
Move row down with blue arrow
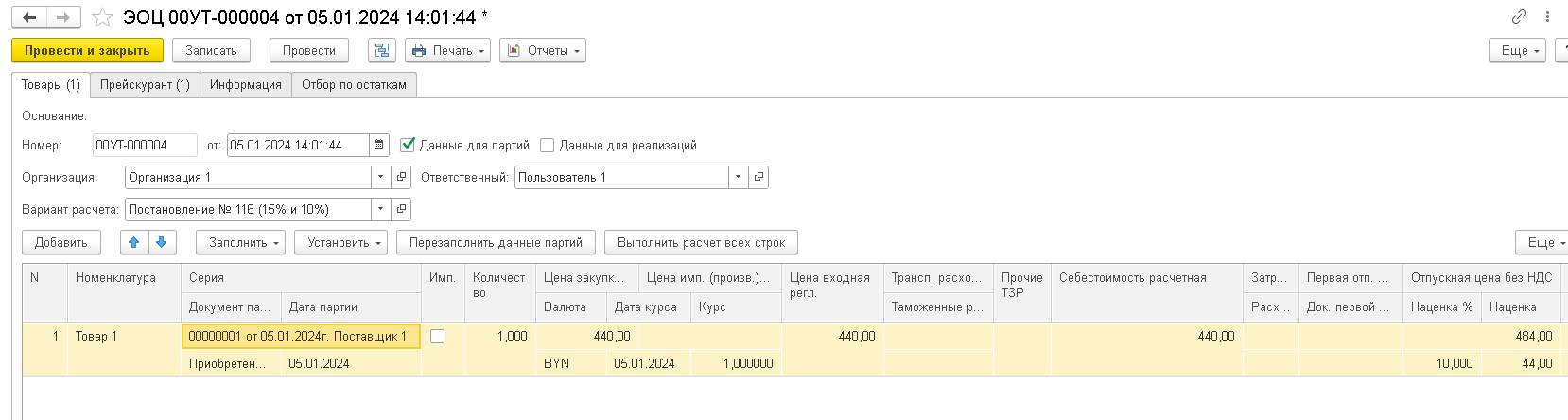point(162,242)
